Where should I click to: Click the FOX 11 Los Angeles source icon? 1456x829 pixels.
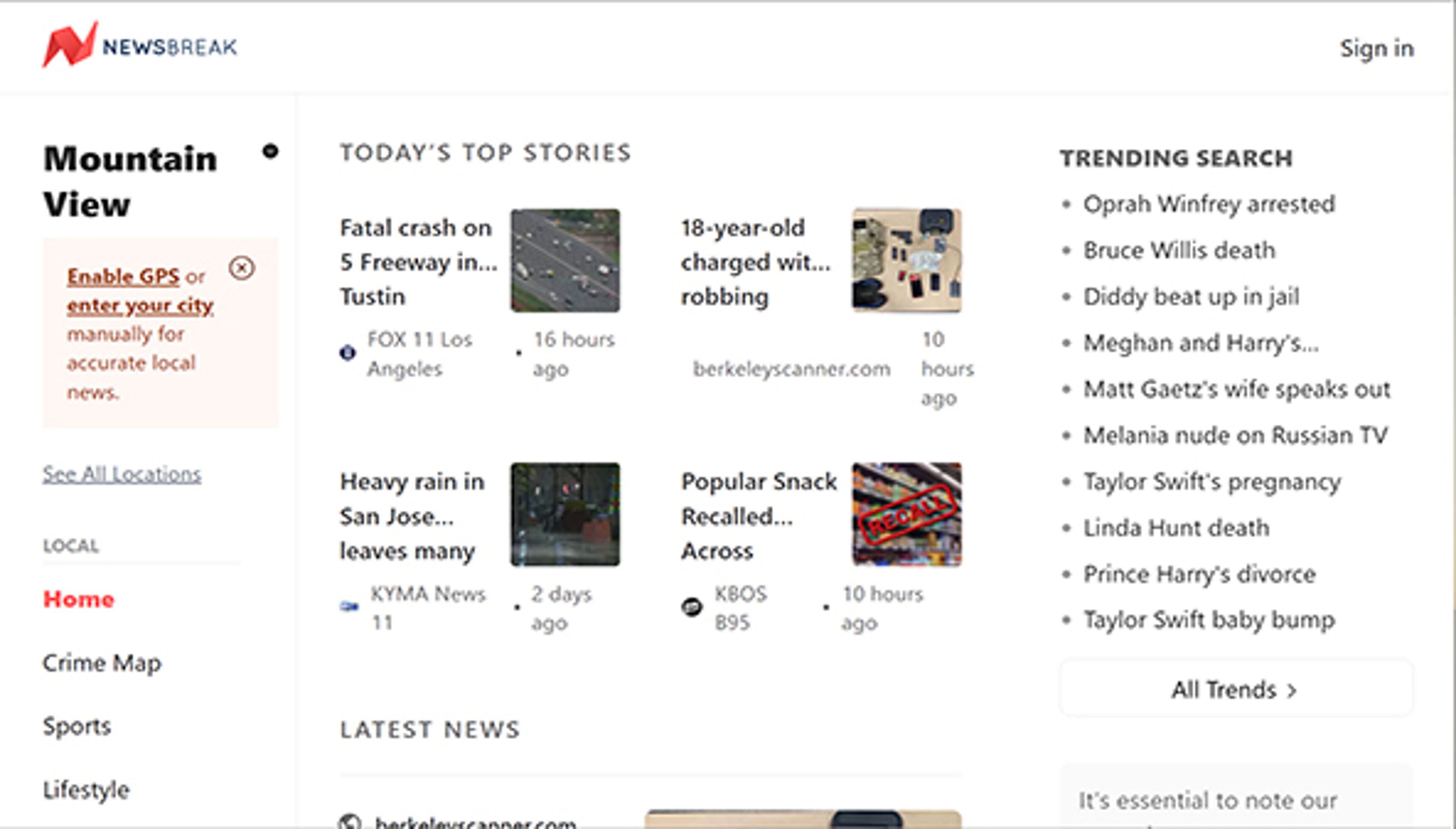(x=348, y=353)
